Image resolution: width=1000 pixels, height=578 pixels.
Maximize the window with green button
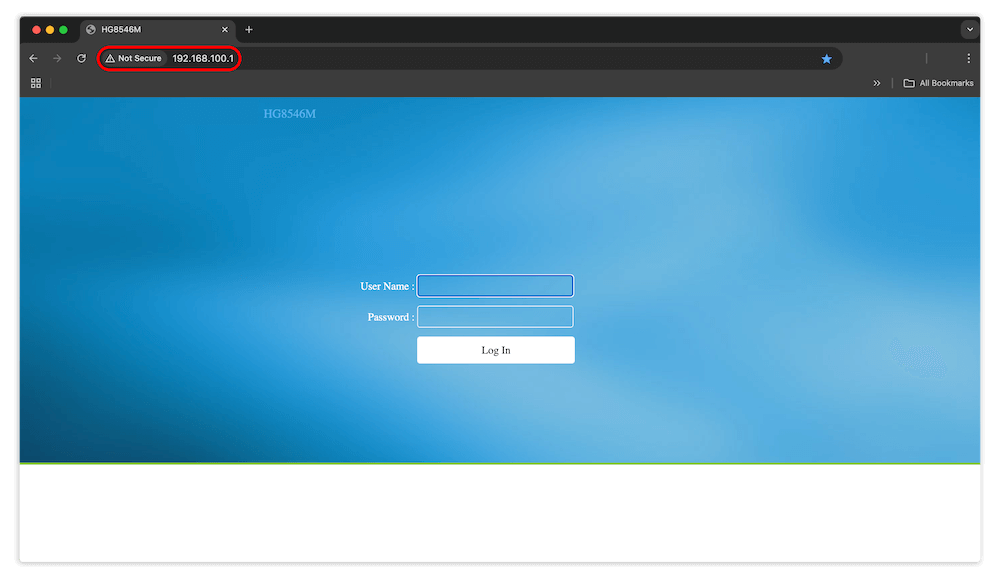pos(63,30)
